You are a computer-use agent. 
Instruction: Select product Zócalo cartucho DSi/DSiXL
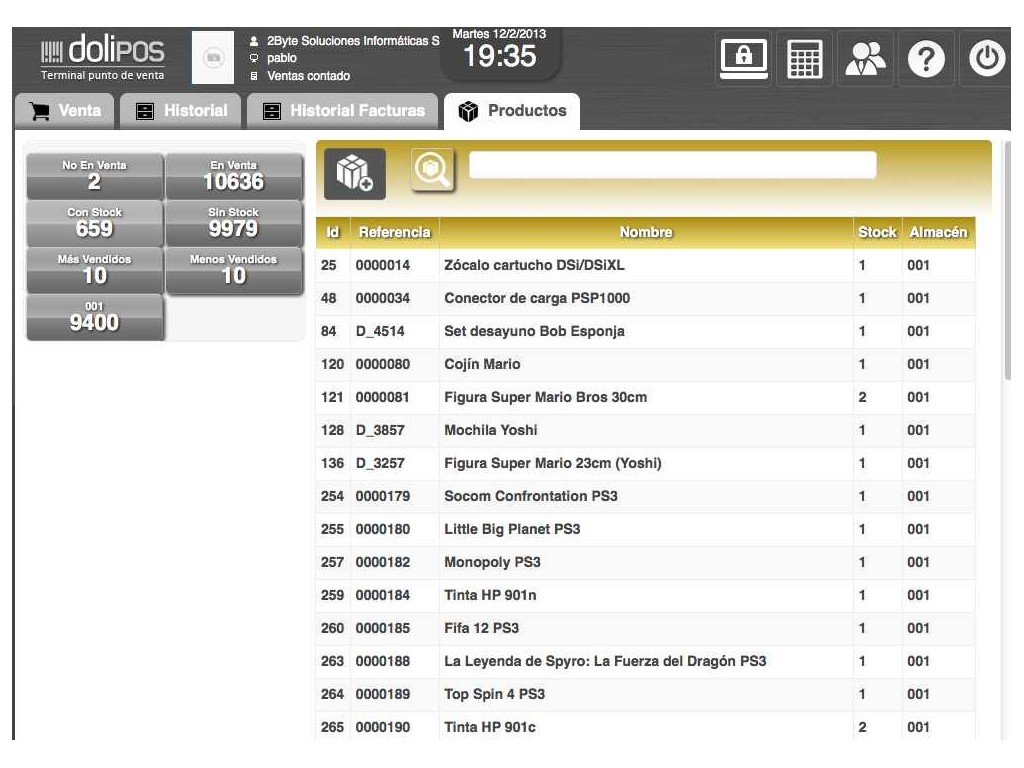646,265
